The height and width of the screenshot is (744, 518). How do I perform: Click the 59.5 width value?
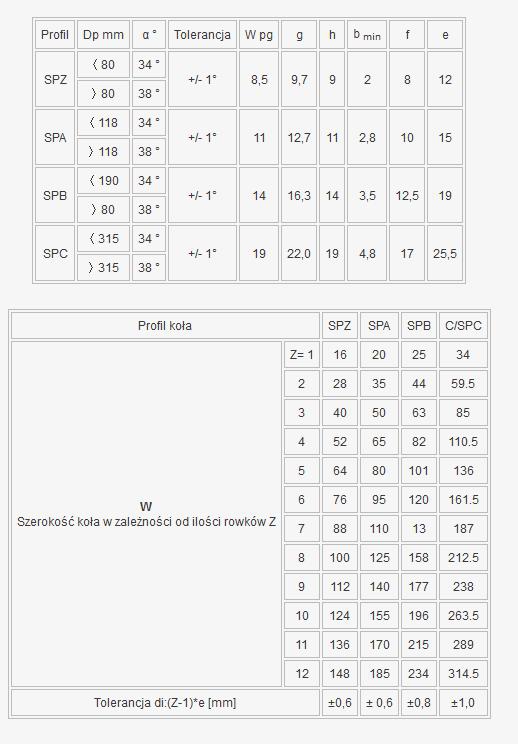click(x=463, y=383)
